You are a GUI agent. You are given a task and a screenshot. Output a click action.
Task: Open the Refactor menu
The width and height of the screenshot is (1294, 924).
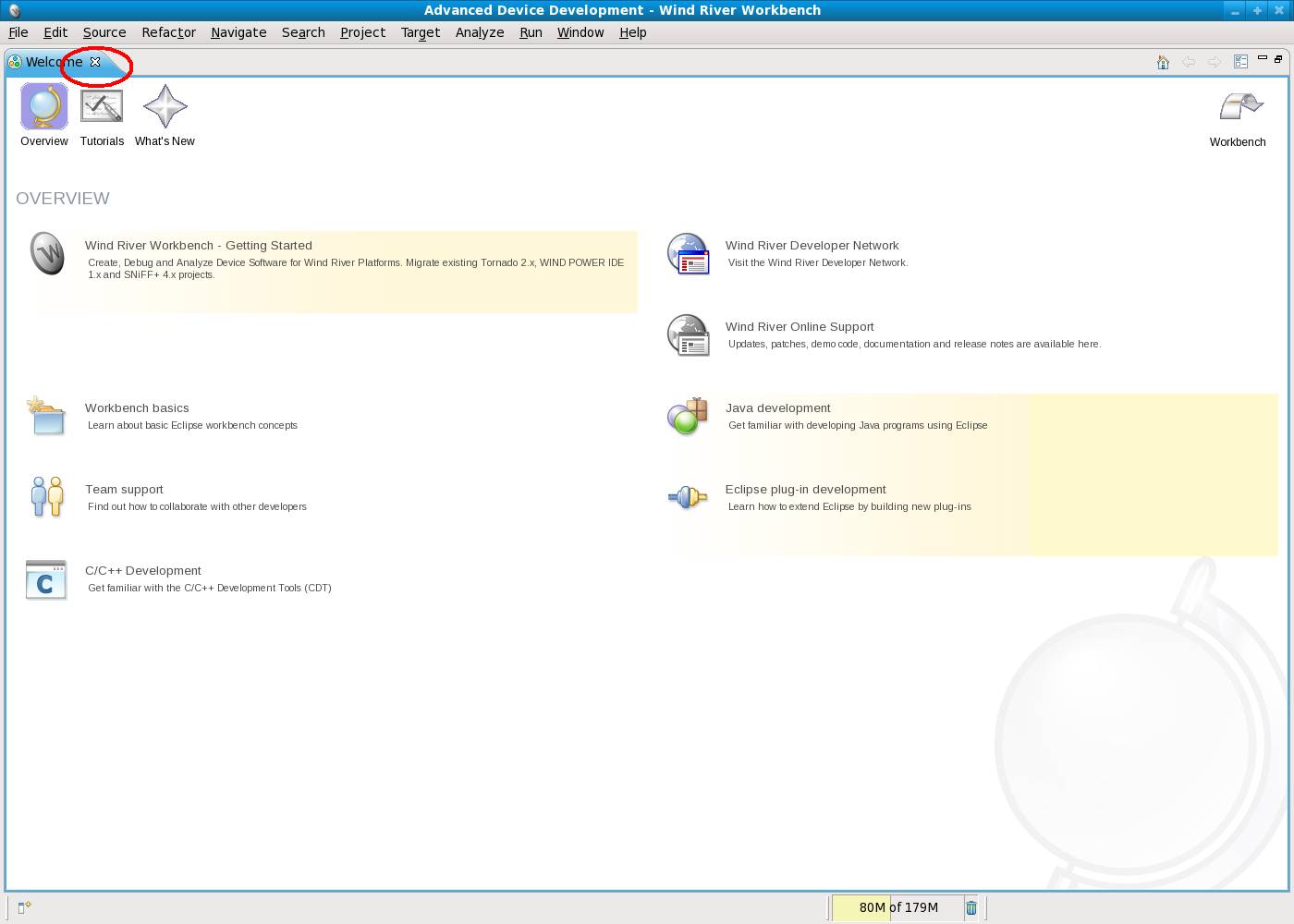tap(169, 32)
